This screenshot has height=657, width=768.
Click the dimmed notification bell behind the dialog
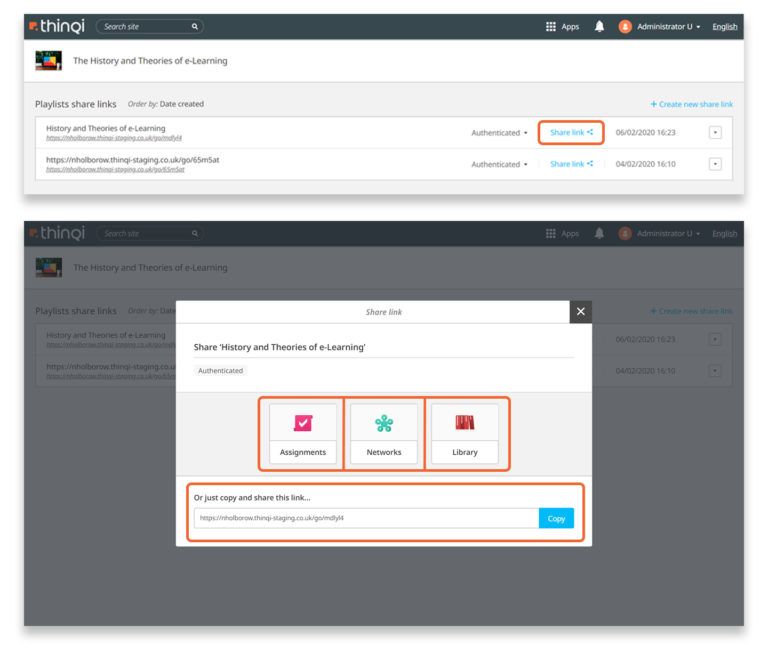coord(599,233)
